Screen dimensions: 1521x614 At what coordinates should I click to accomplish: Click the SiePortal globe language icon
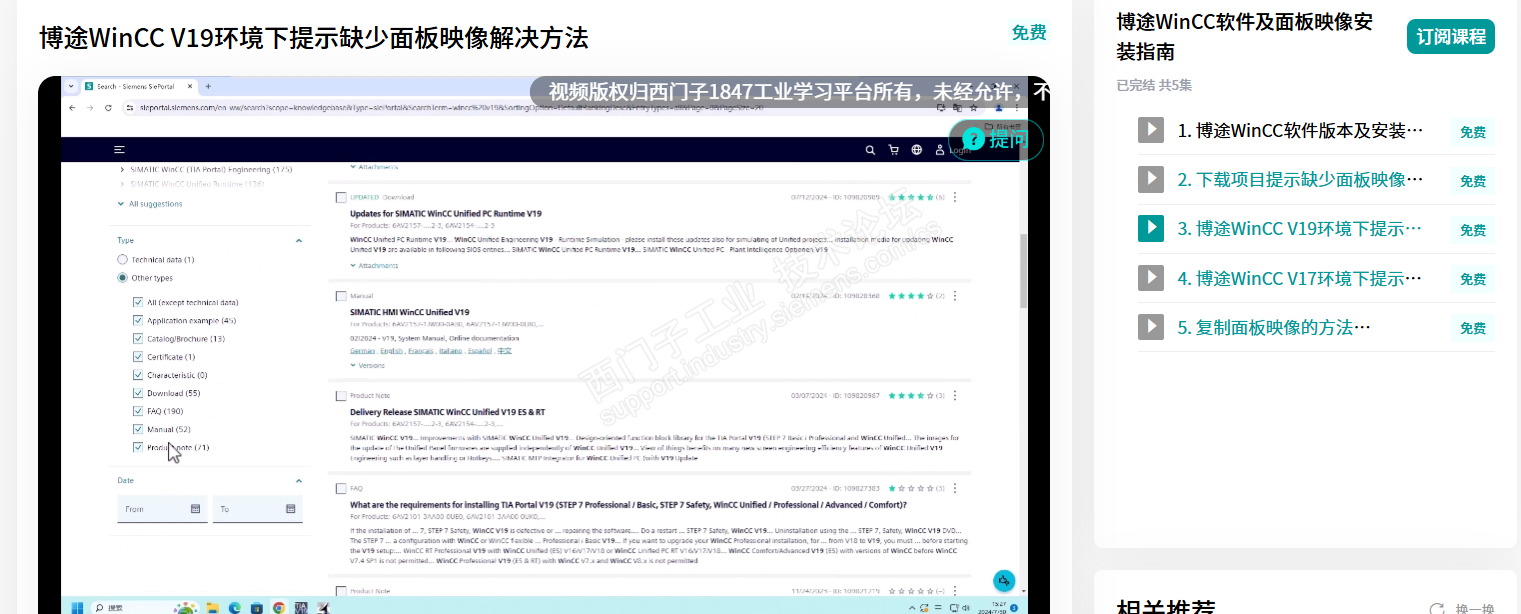(916, 150)
